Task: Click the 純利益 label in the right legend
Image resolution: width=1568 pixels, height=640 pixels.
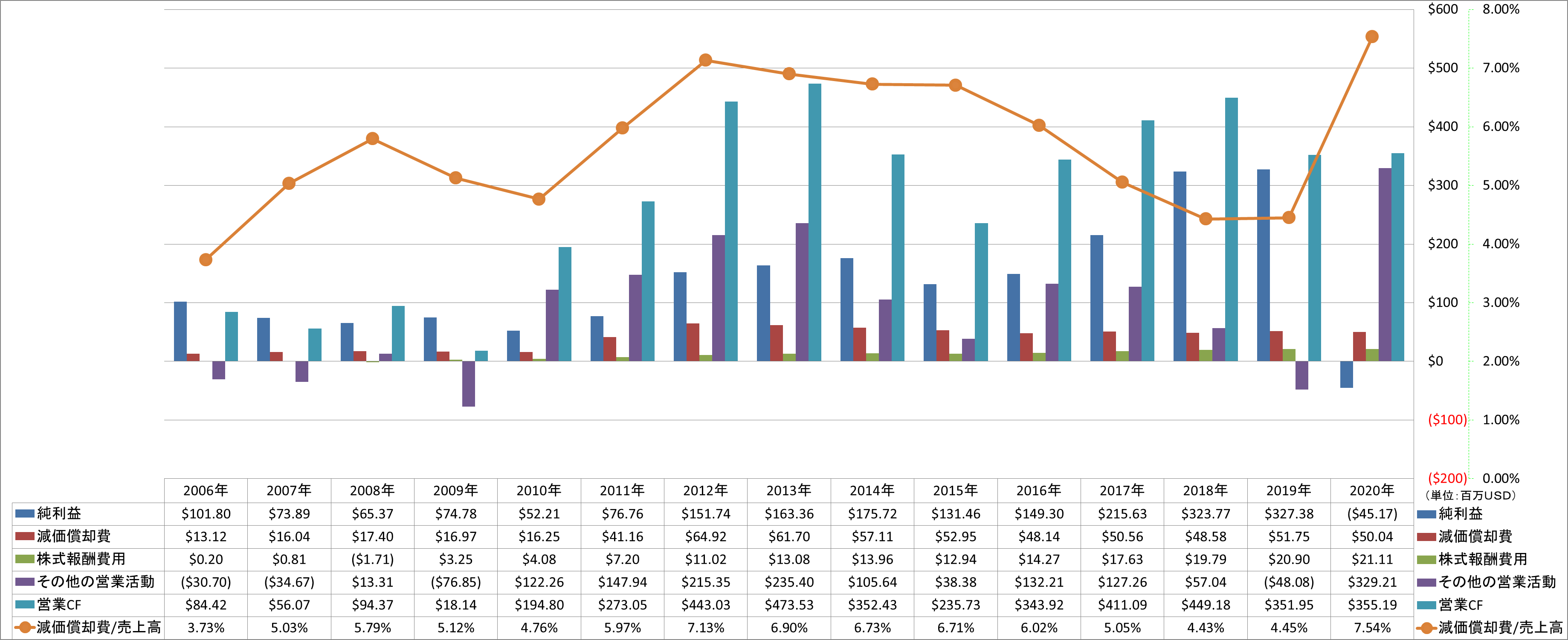Action: tap(1461, 514)
